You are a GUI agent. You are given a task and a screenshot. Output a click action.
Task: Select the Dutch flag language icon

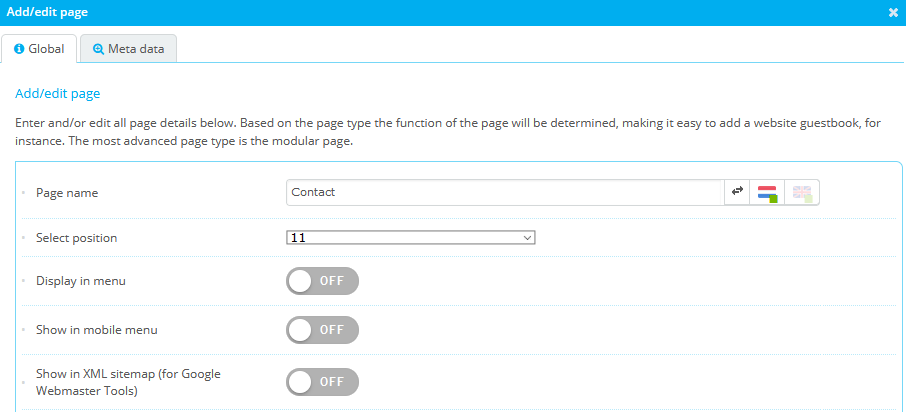pos(767,192)
